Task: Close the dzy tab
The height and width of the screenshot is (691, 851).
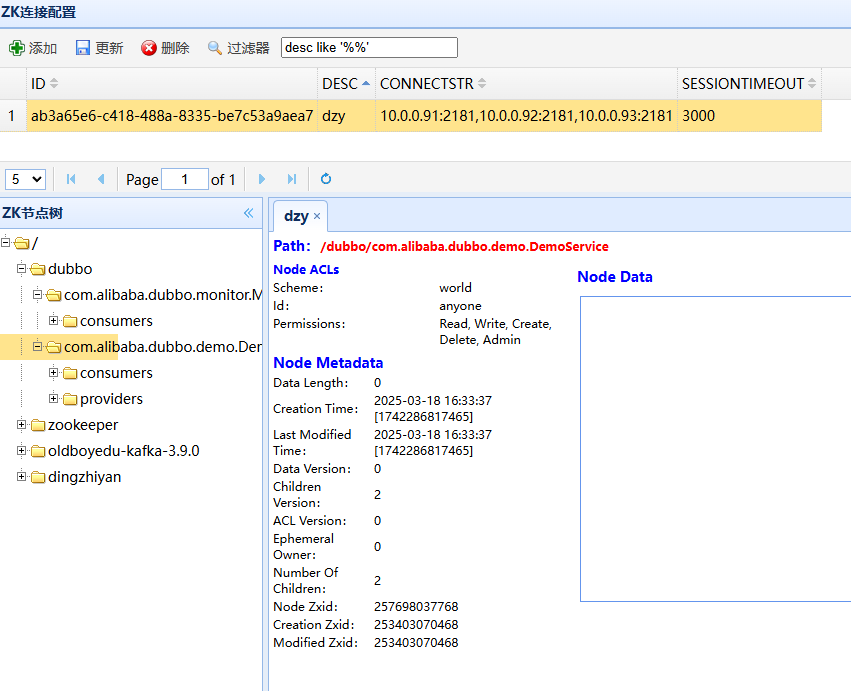Action: (317, 216)
